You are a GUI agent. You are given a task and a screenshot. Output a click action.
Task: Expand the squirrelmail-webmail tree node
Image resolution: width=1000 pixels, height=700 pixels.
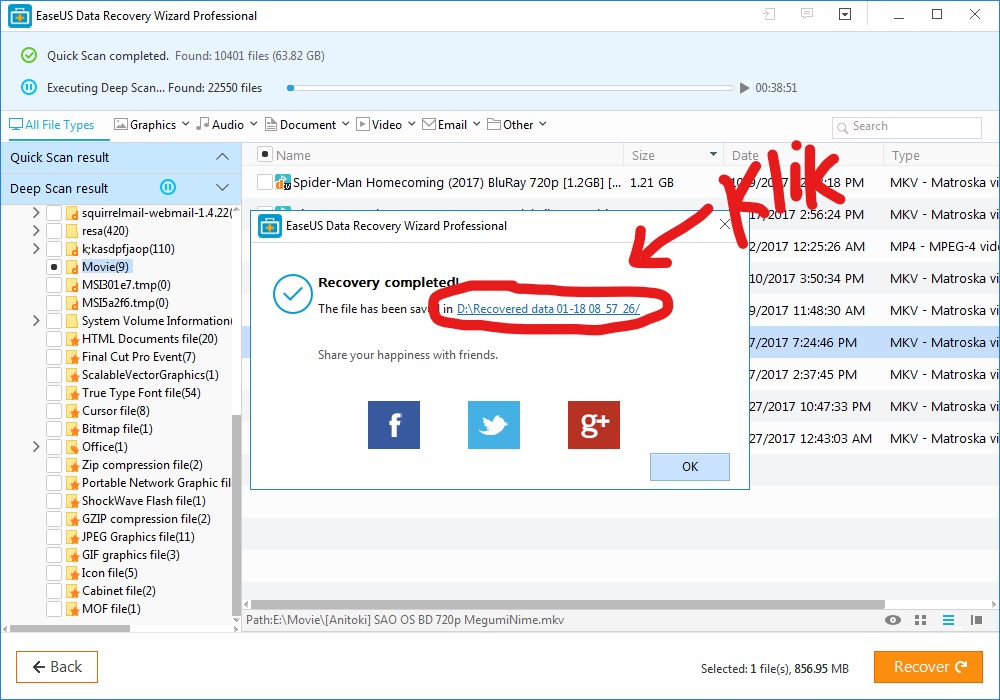(36, 213)
